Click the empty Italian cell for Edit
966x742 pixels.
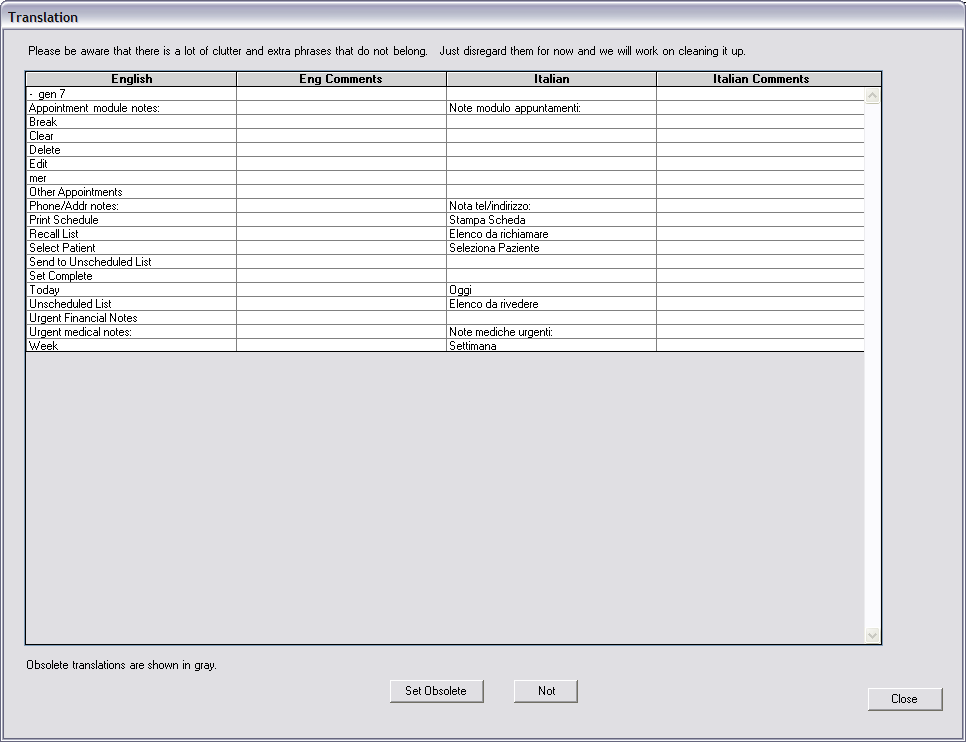pos(551,164)
